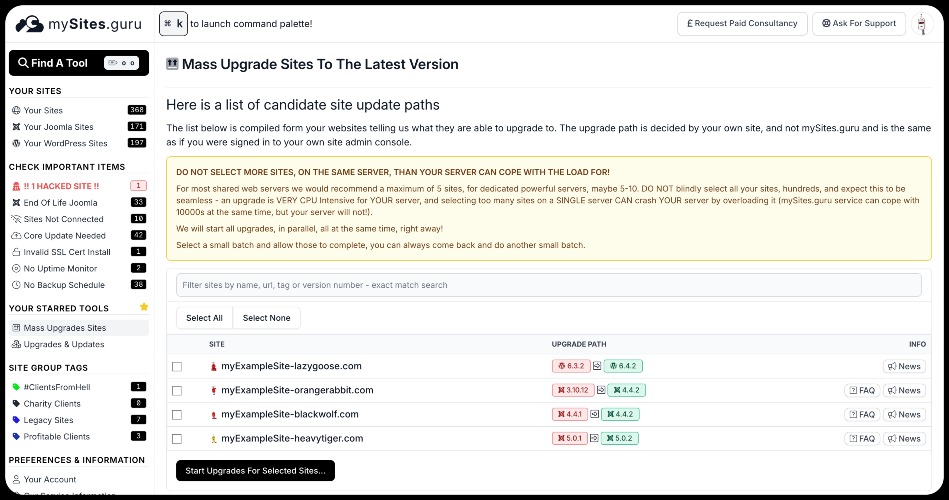
Task: Select the myExampleSite-heavytiger.com site name
Action: 292,438
